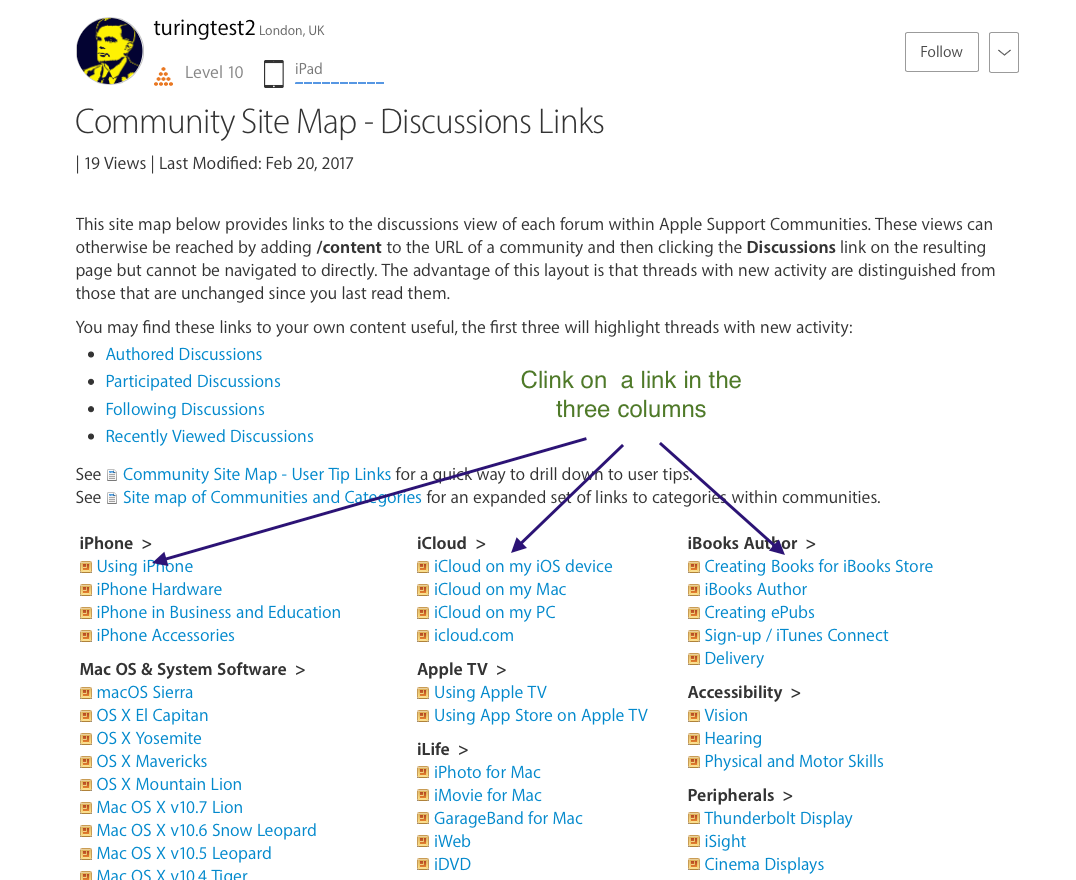The height and width of the screenshot is (880, 1076).
Task: Open Mac OS X v10.6 Snow Leopard link
Action: [x=207, y=830]
